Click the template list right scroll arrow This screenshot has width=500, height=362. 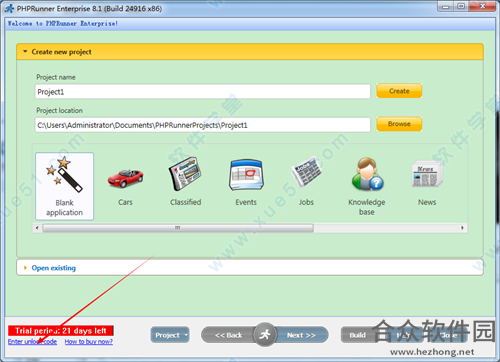(x=462, y=228)
